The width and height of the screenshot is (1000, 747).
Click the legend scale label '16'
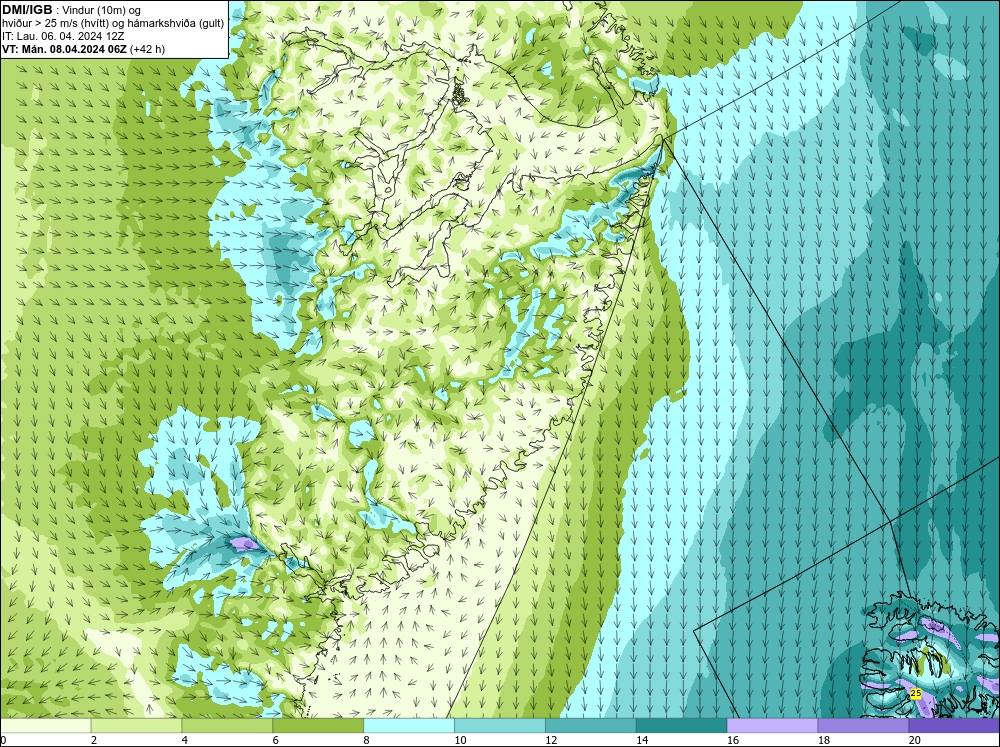[733, 740]
